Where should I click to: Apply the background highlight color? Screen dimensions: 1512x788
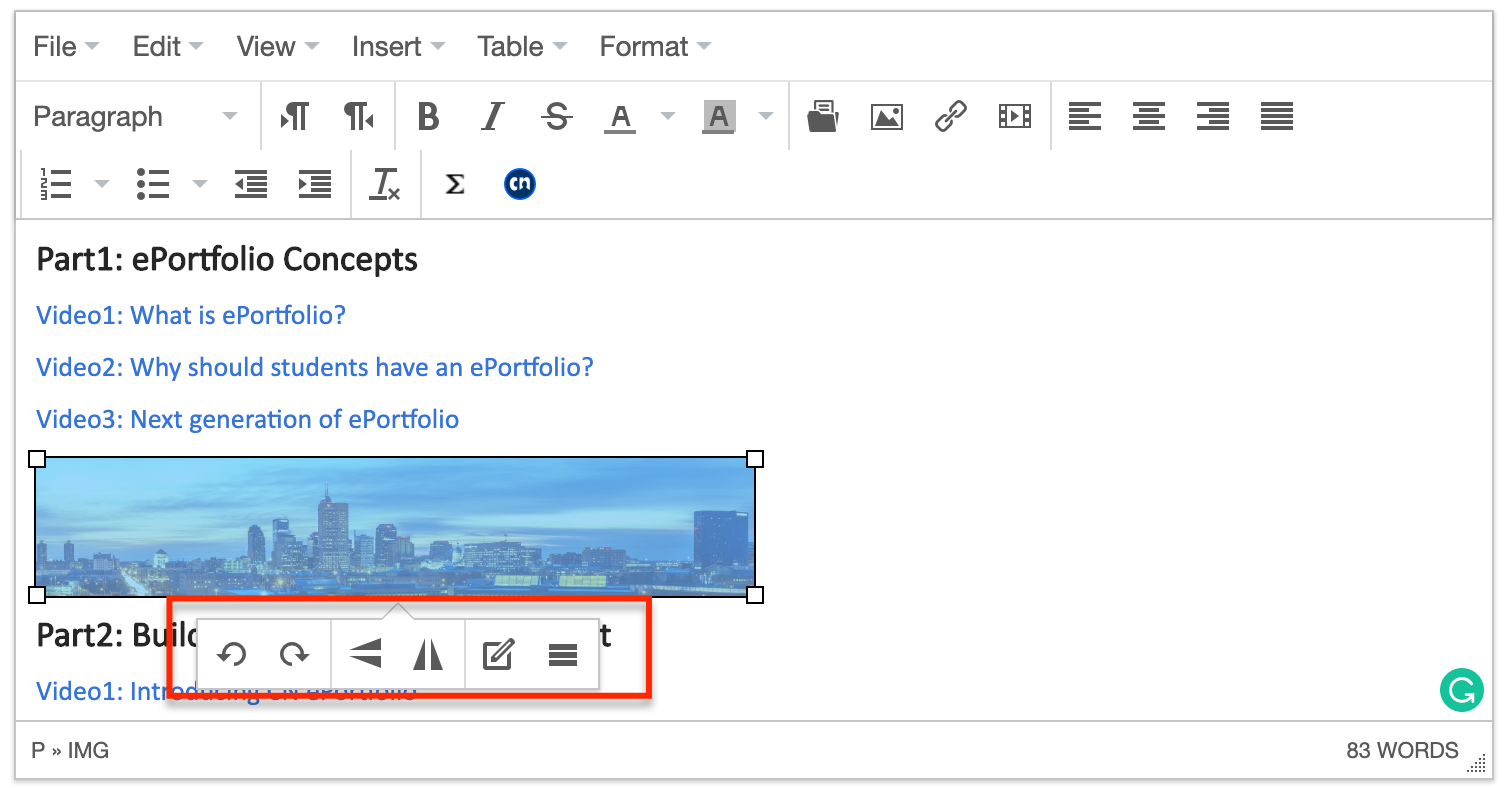(718, 117)
